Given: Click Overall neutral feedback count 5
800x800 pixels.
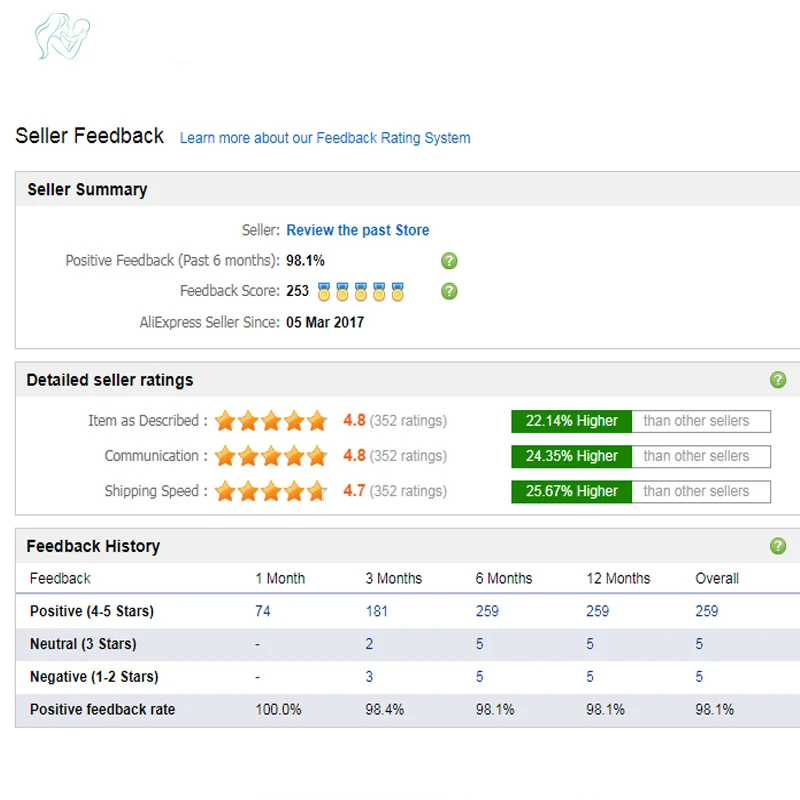Looking at the screenshot, I should 699,644.
